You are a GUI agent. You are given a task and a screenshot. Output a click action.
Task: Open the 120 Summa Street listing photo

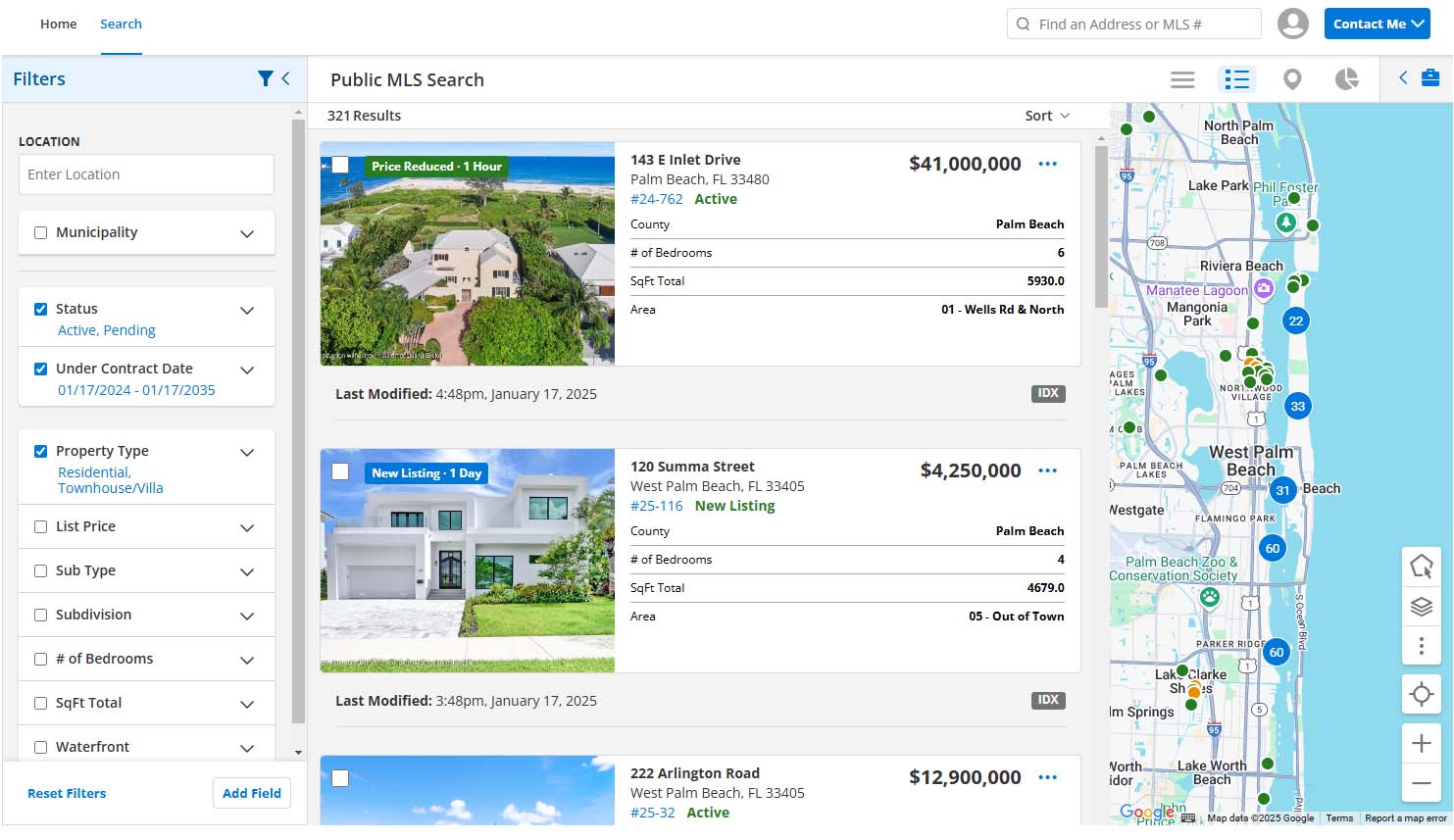[x=468, y=561]
